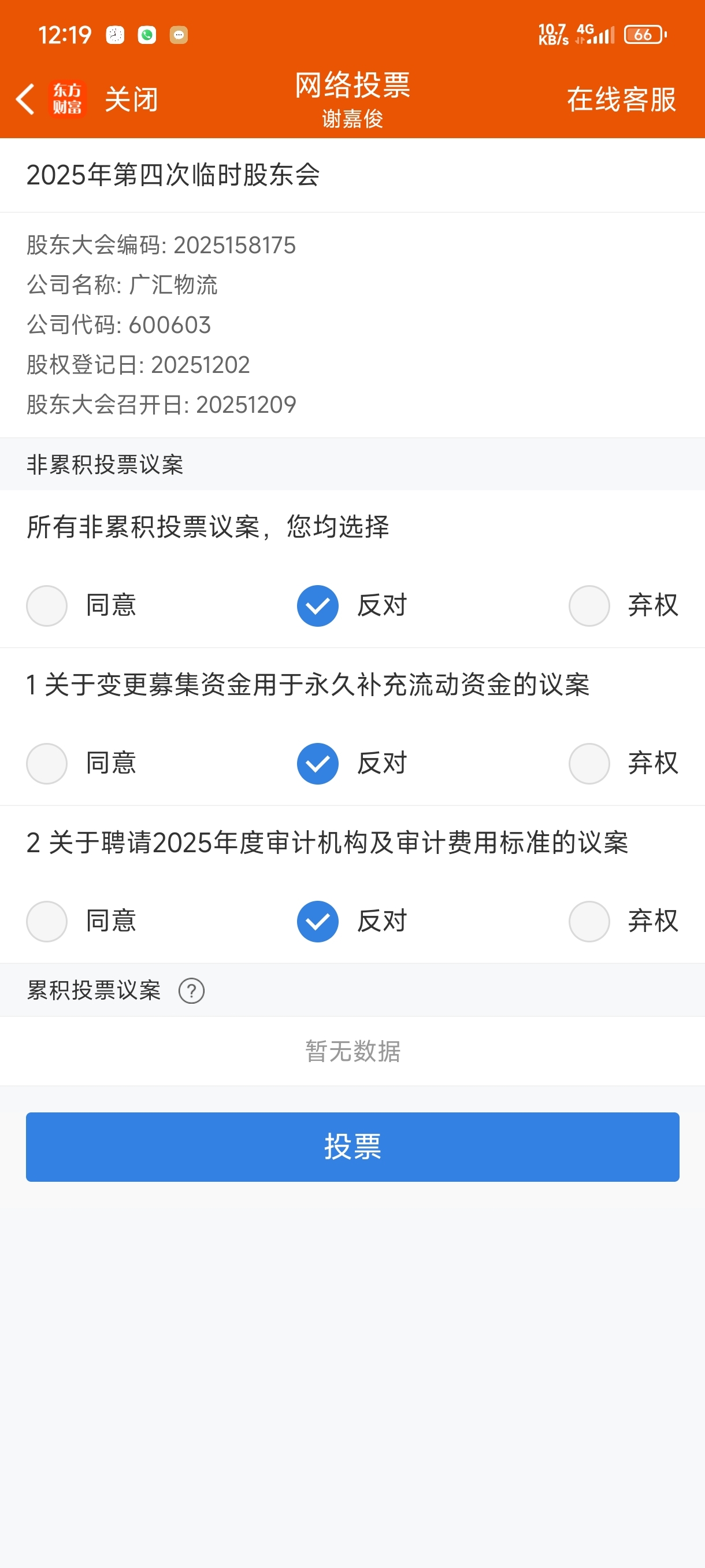
Task: Choose 弃权 for proposal 2 audit firm
Action: click(x=589, y=921)
